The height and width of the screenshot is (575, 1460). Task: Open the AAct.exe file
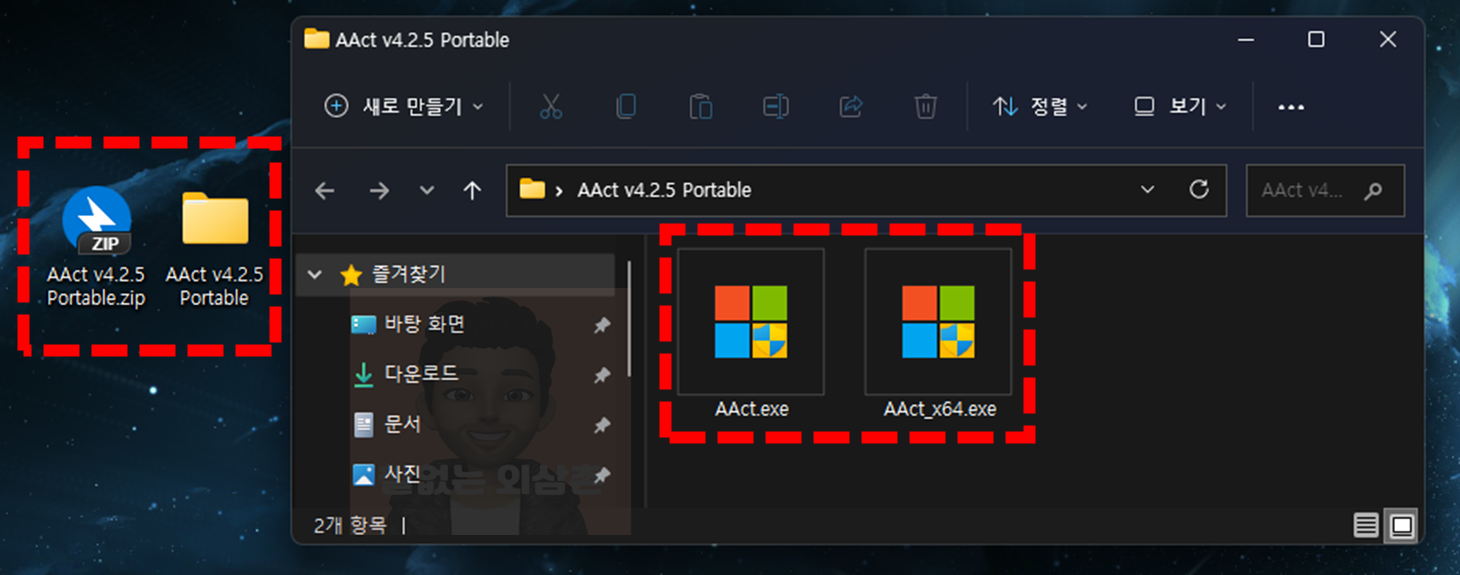coord(751,333)
